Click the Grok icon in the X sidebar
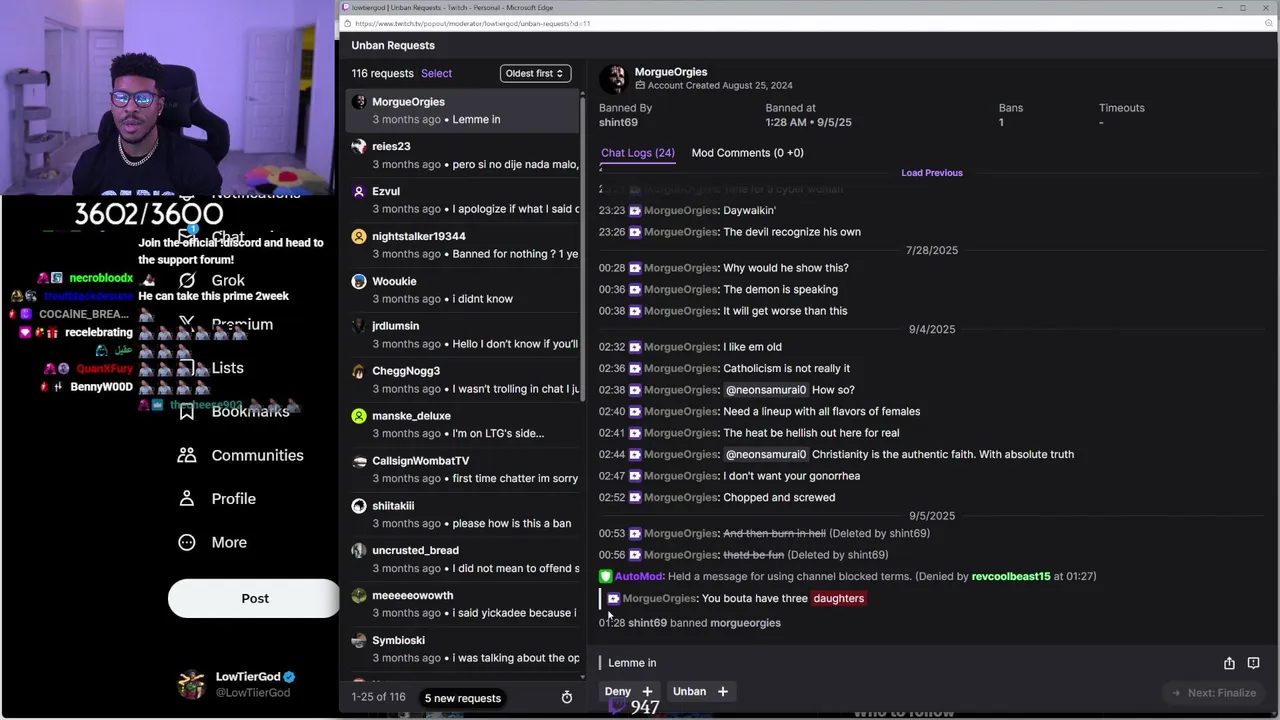Viewport: 1280px width, 720px height. coord(187,280)
